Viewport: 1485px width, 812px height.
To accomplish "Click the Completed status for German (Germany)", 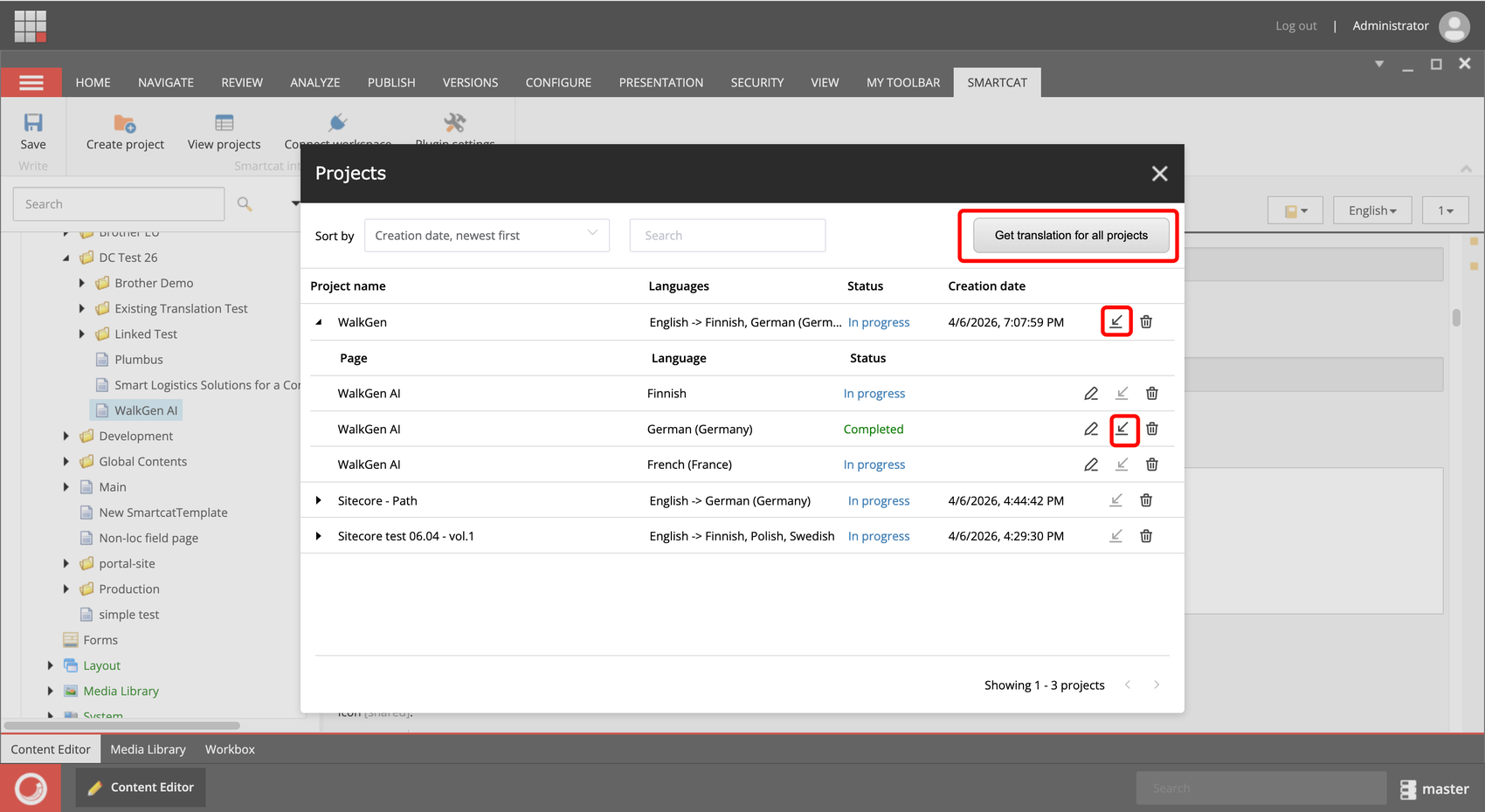I will coord(874,430).
